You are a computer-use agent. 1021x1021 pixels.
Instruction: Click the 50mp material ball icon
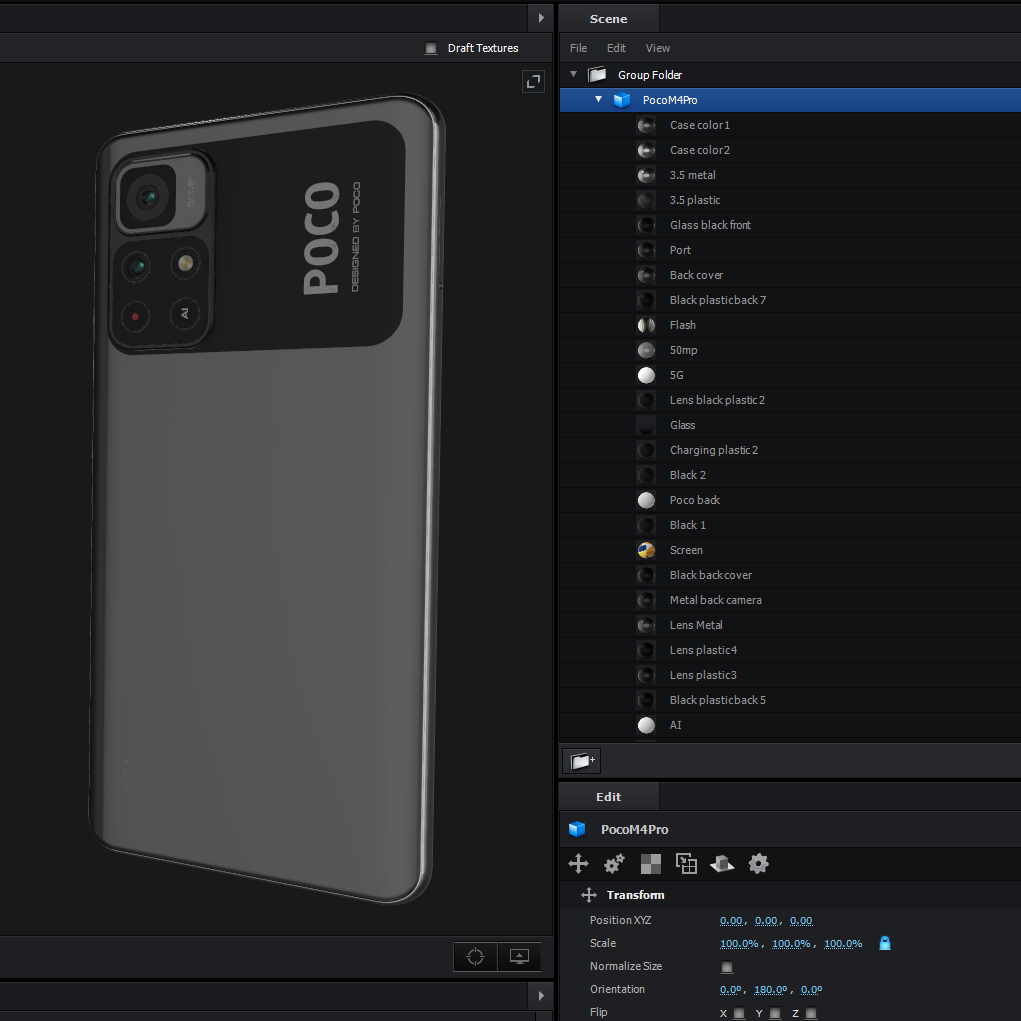(646, 350)
